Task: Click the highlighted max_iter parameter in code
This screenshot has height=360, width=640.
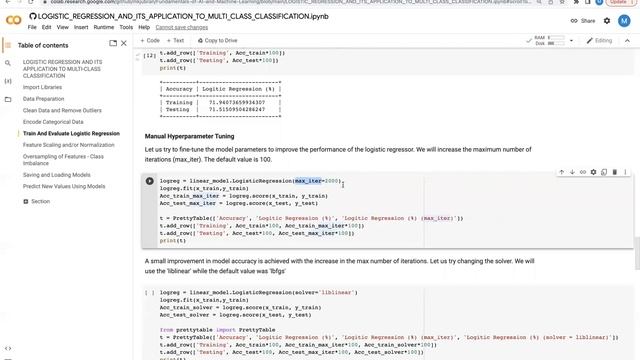Action: pos(308,181)
